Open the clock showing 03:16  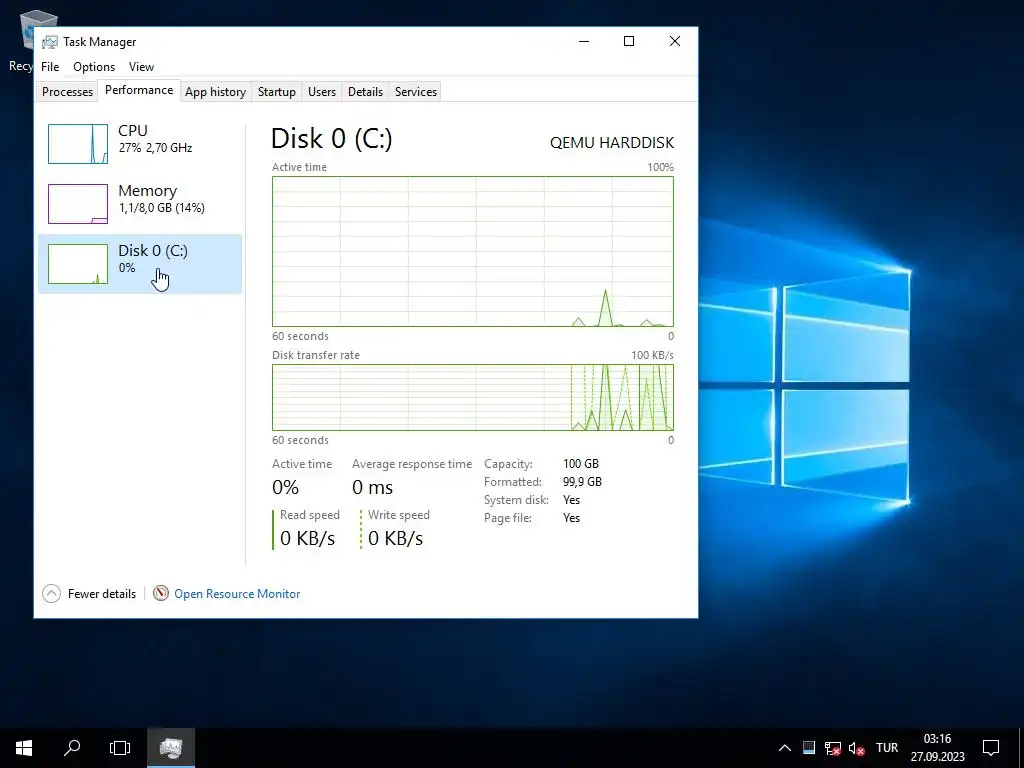[x=938, y=748]
